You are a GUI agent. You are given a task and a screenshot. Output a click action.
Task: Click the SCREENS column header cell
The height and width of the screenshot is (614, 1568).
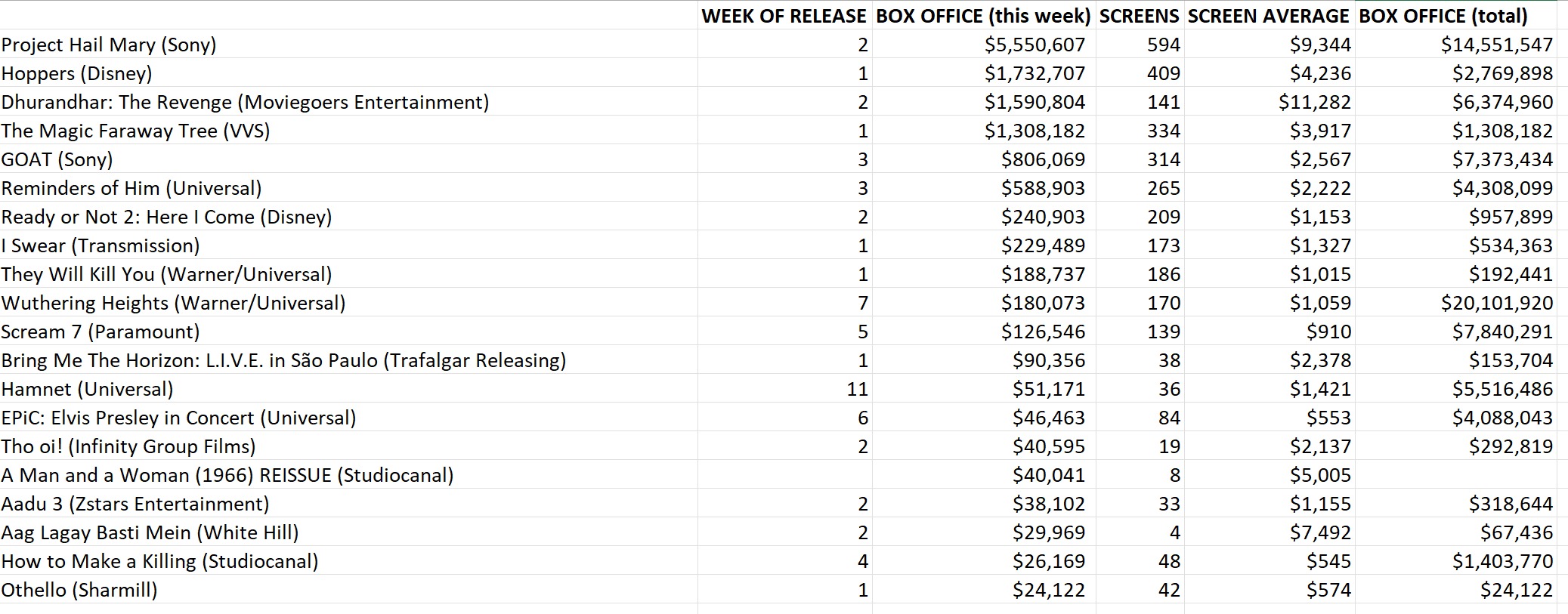pos(1139,16)
